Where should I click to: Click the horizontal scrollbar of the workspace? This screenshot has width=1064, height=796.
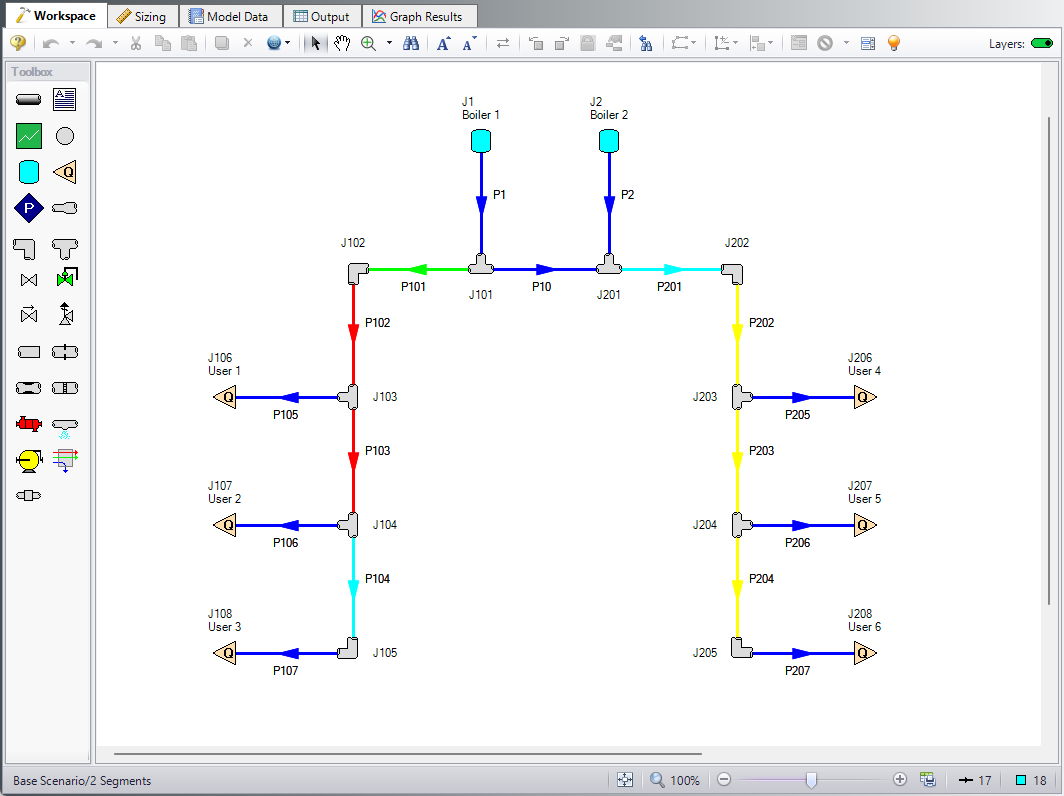pyautogui.click(x=407, y=753)
